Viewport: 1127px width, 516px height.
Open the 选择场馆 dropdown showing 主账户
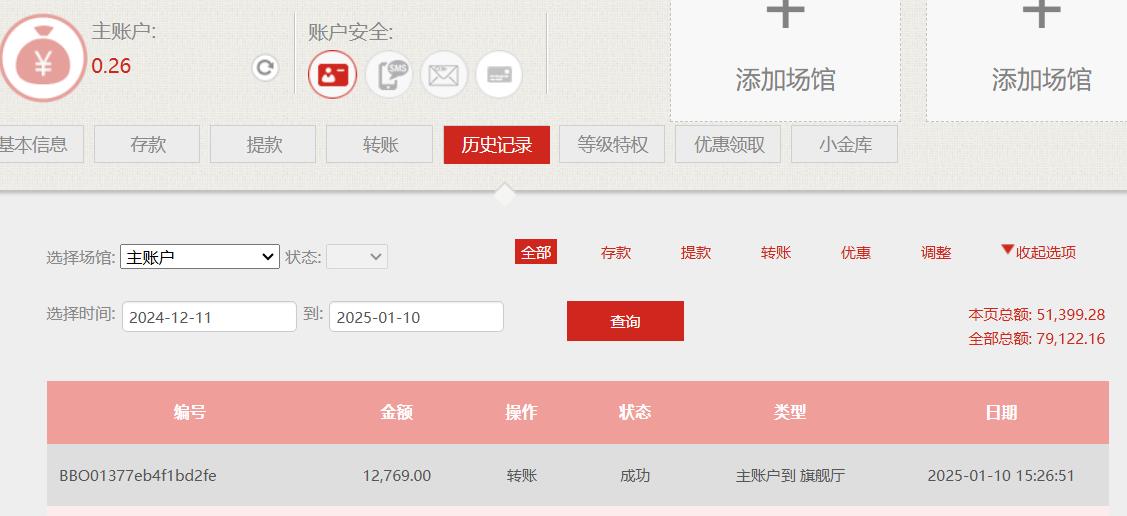point(200,257)
